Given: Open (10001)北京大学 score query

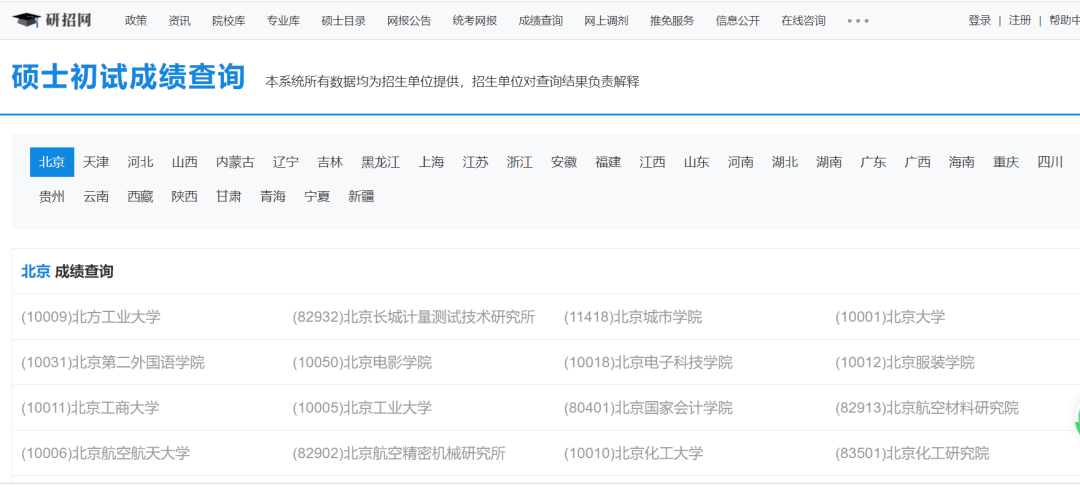Looking at the screenshot, I should 890,317.
